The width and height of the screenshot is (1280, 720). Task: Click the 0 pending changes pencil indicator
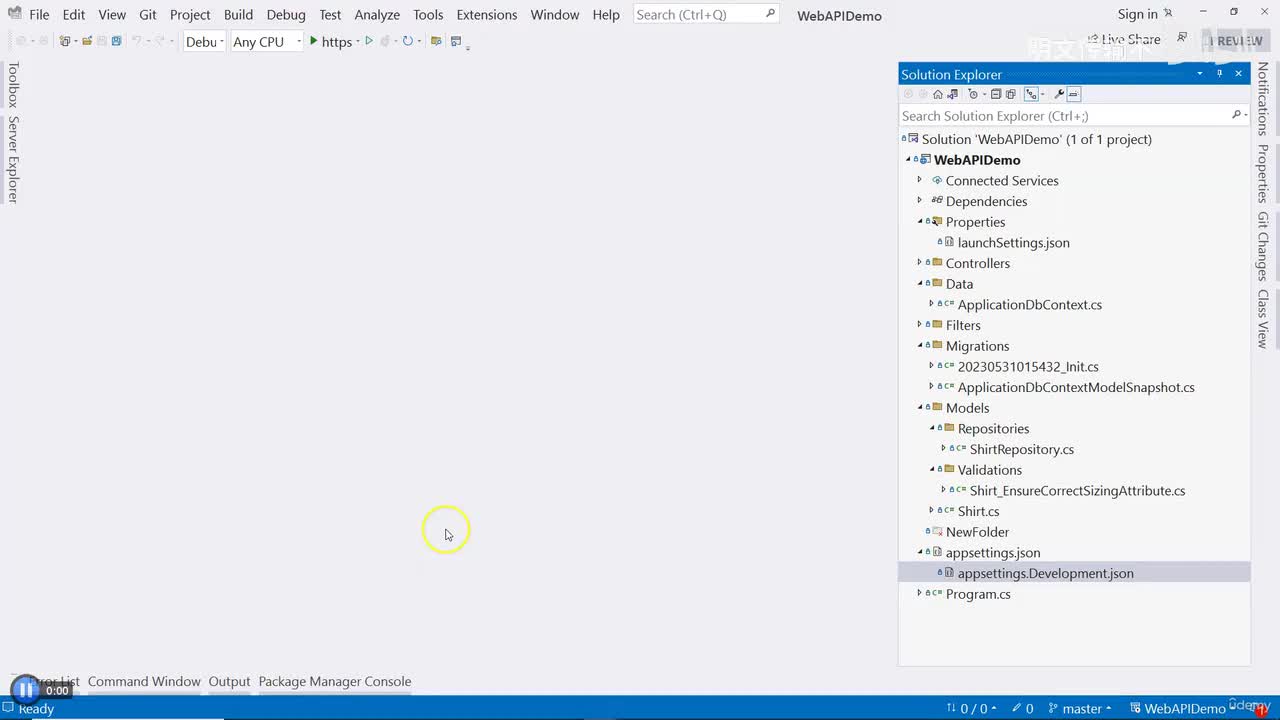(1023, 709)
